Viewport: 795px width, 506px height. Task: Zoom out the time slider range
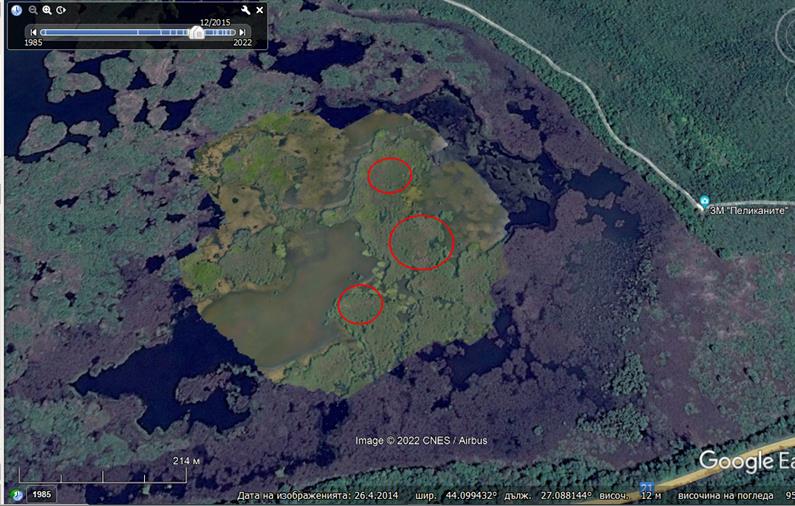point(33,10)
